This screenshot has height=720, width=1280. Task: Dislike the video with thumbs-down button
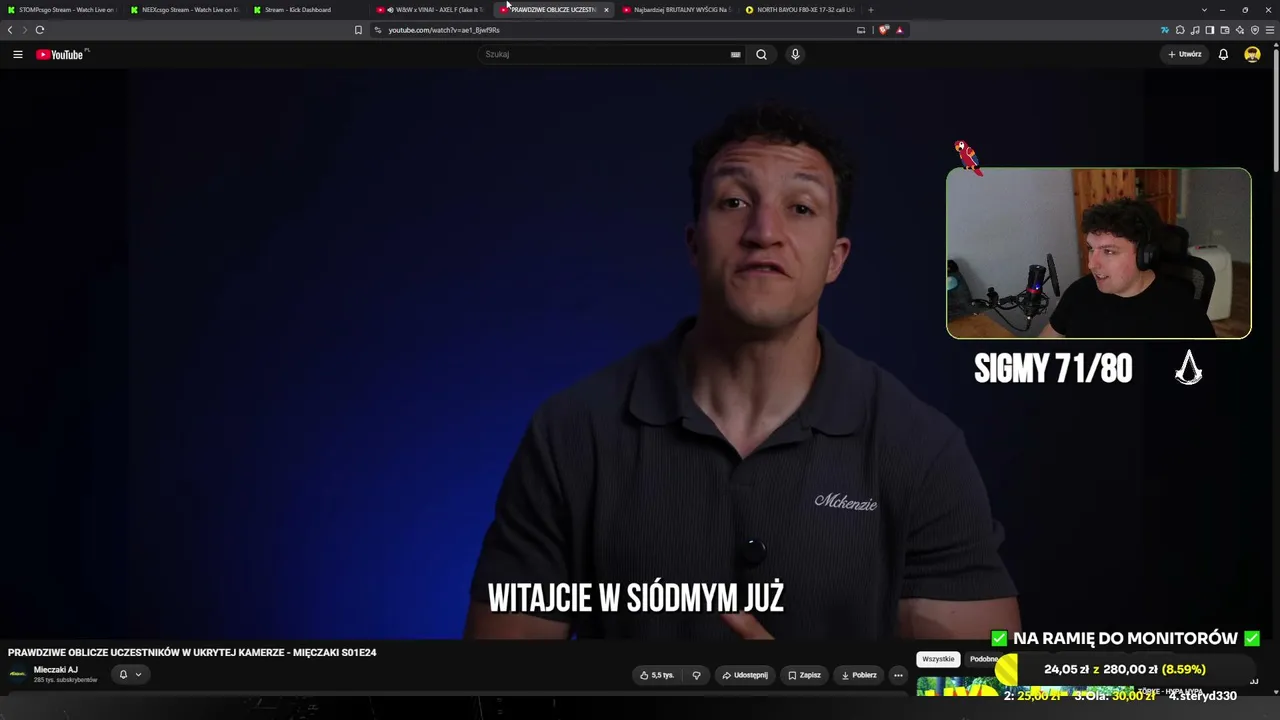697,675
